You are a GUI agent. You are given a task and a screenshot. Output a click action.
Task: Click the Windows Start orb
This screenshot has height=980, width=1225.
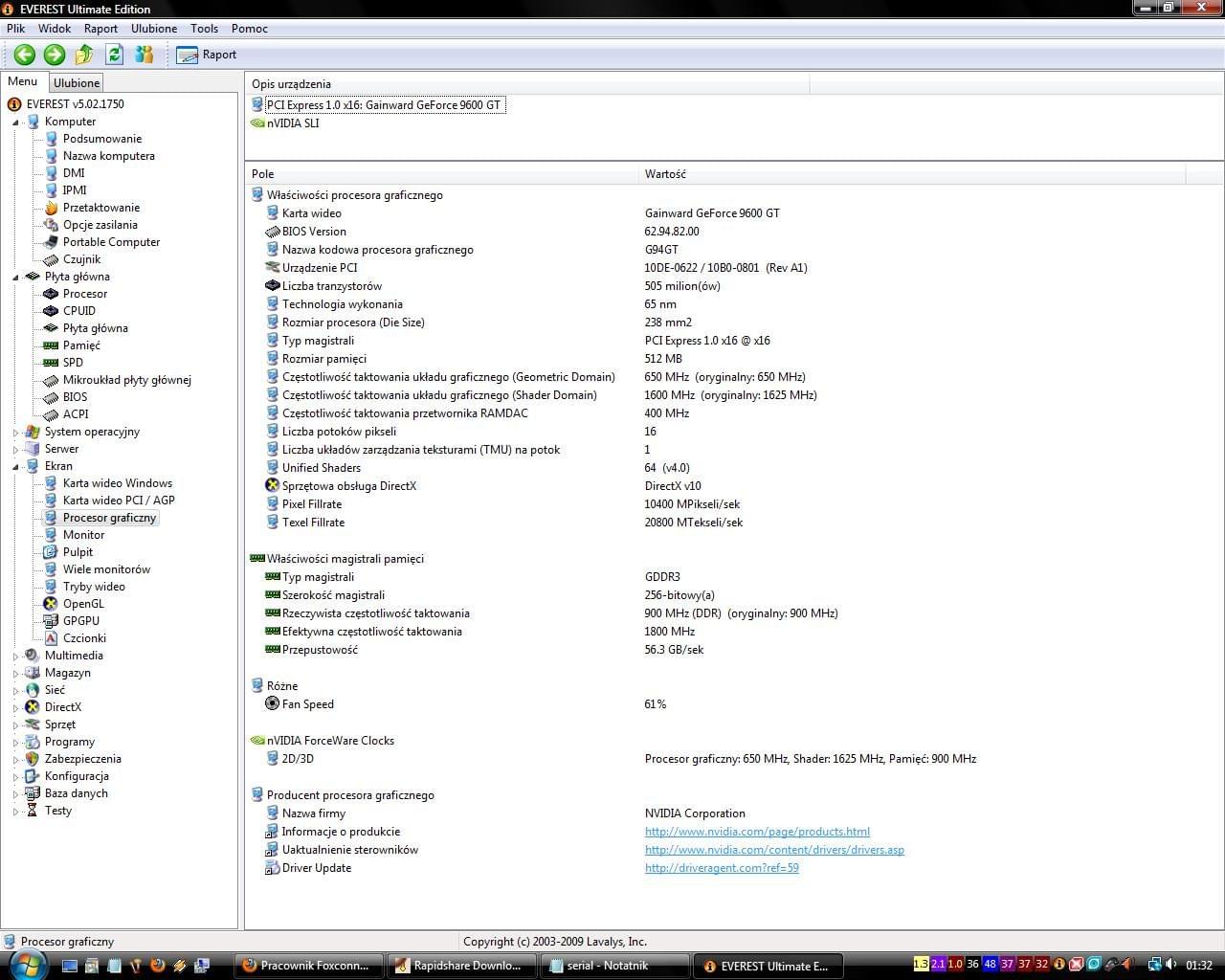tap(26, 965)
